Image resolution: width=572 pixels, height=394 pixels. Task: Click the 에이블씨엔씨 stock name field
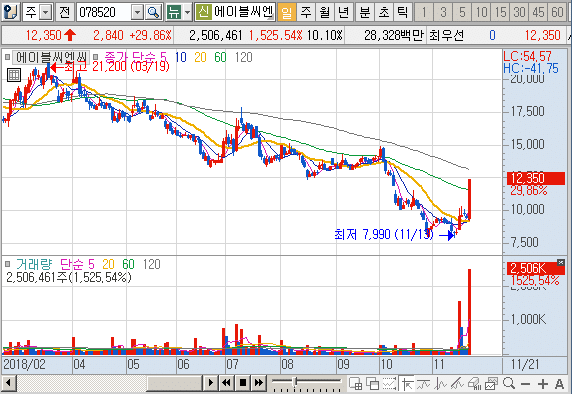click(243, 12)
